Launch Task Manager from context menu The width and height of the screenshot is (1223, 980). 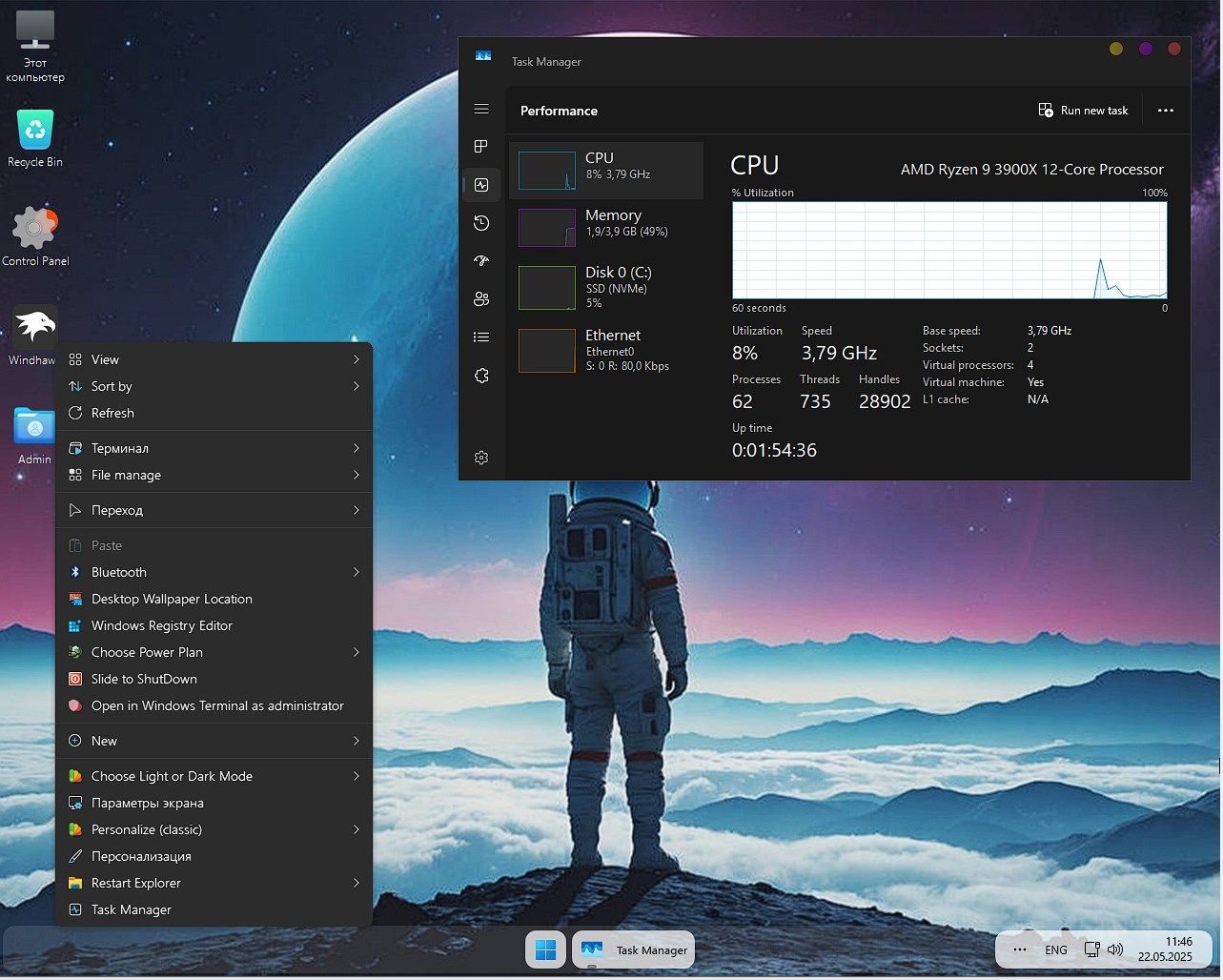(x=214, y=909)
